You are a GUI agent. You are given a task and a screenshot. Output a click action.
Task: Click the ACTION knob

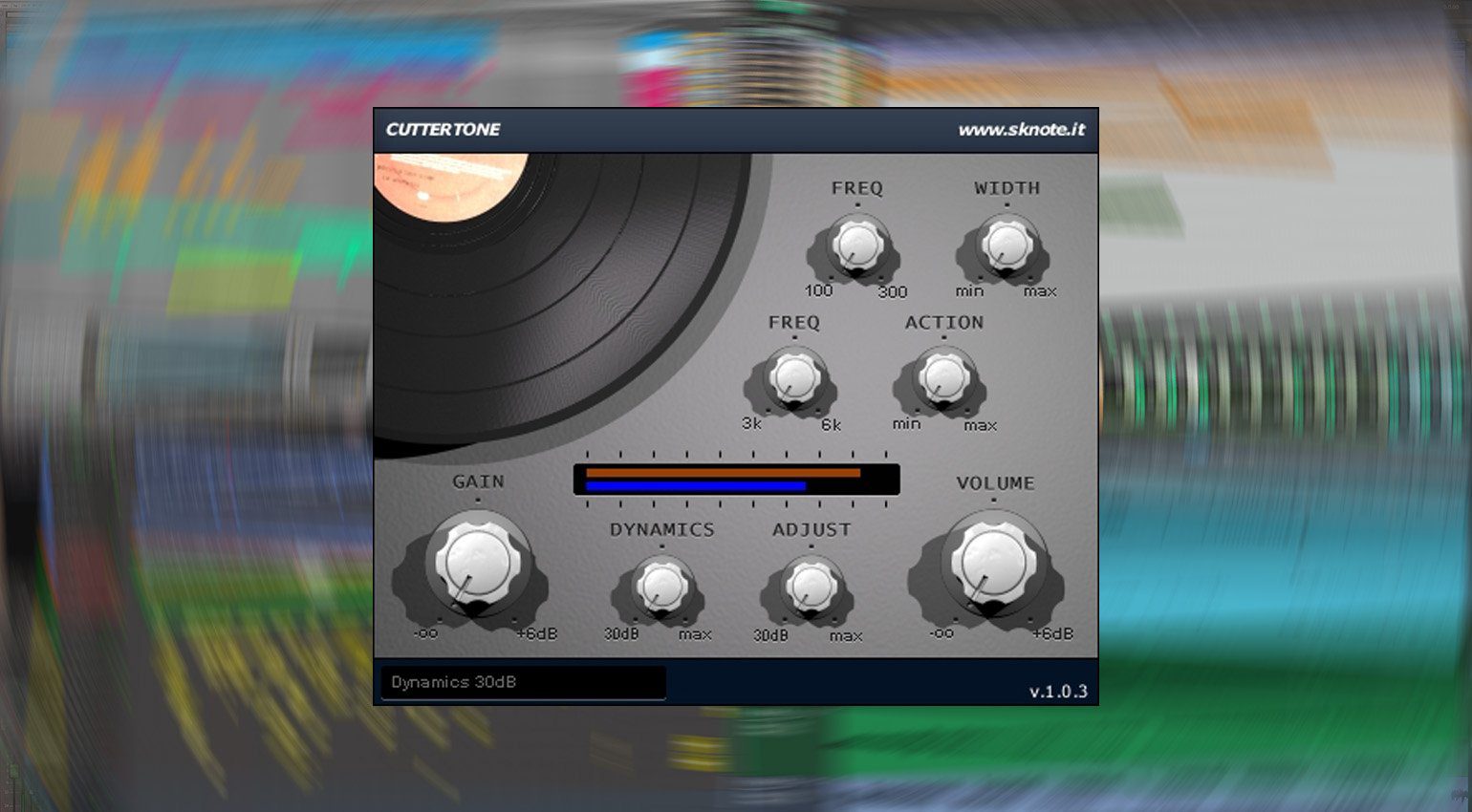point(943,378)
